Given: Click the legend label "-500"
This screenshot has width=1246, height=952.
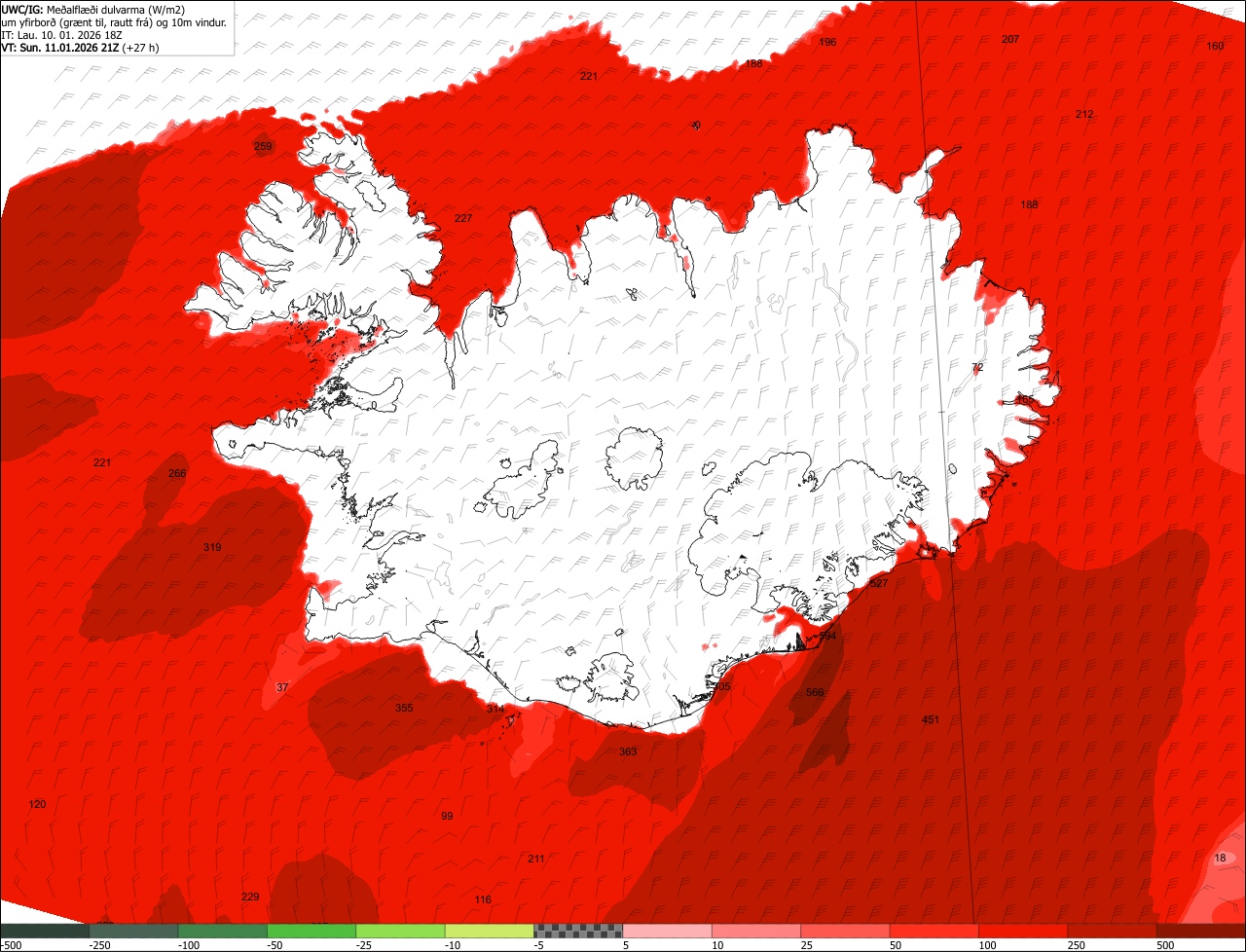Looking at the screenshot, I should pyautogui.click(x=11, y=945).
